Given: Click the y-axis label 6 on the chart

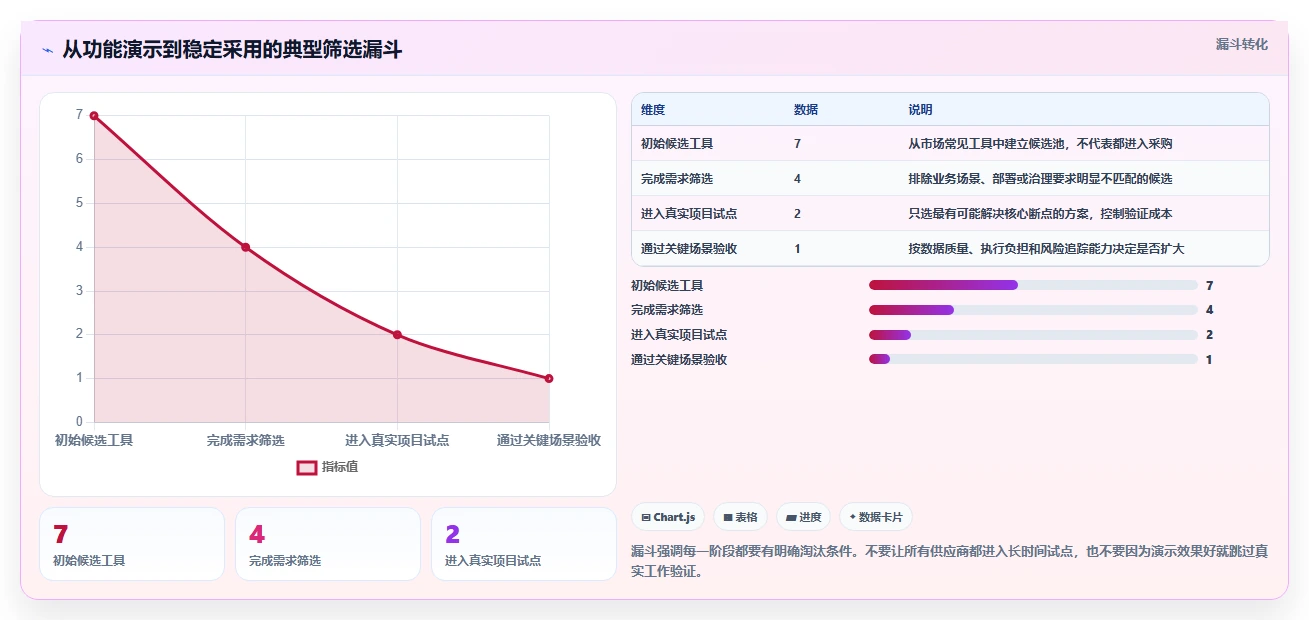Looking at the screenshot, I should [x=79, y=159].
